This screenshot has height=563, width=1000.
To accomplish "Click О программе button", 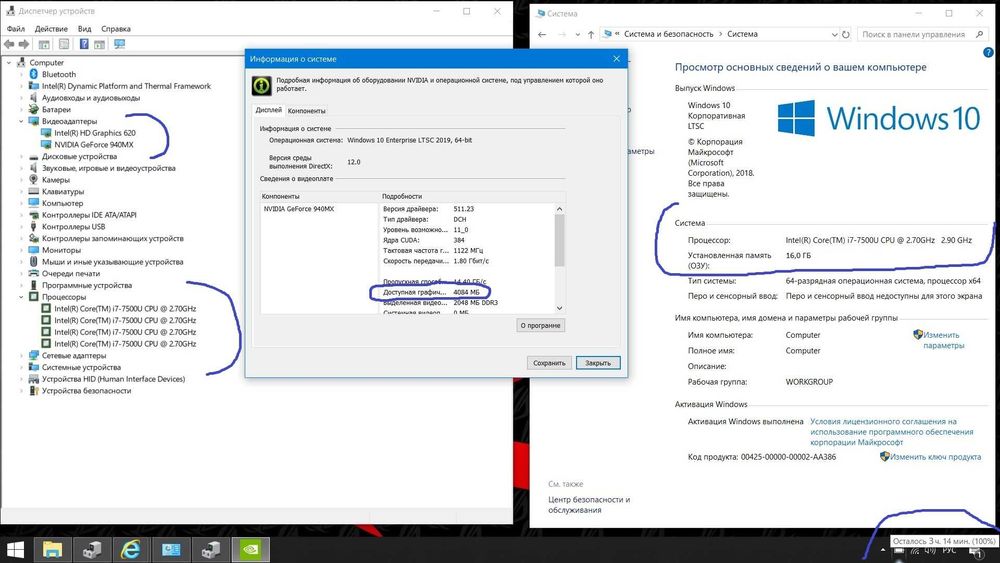I will point(540,326).
